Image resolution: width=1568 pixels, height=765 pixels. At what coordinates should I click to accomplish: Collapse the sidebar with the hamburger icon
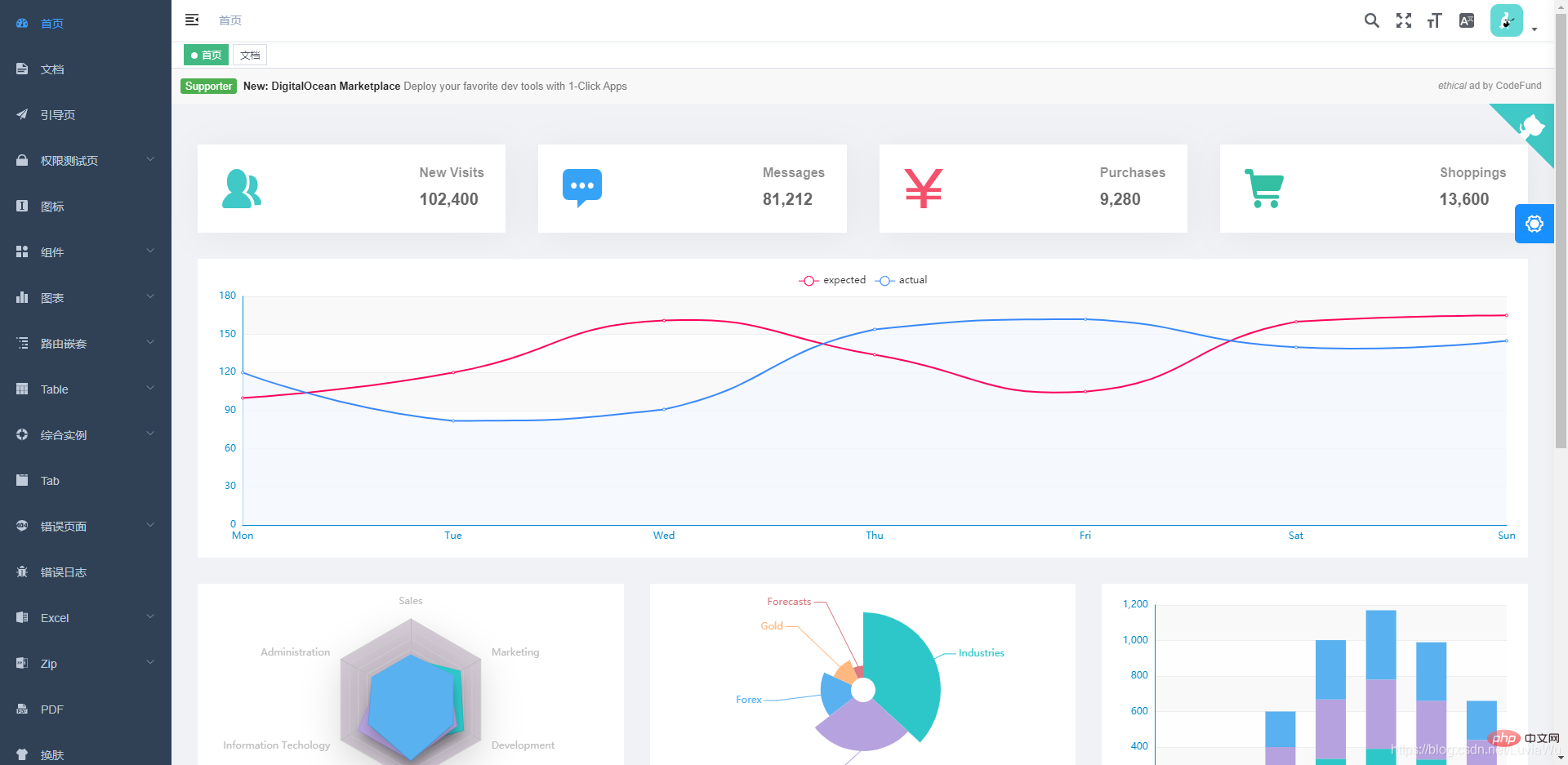click(192, 20)
